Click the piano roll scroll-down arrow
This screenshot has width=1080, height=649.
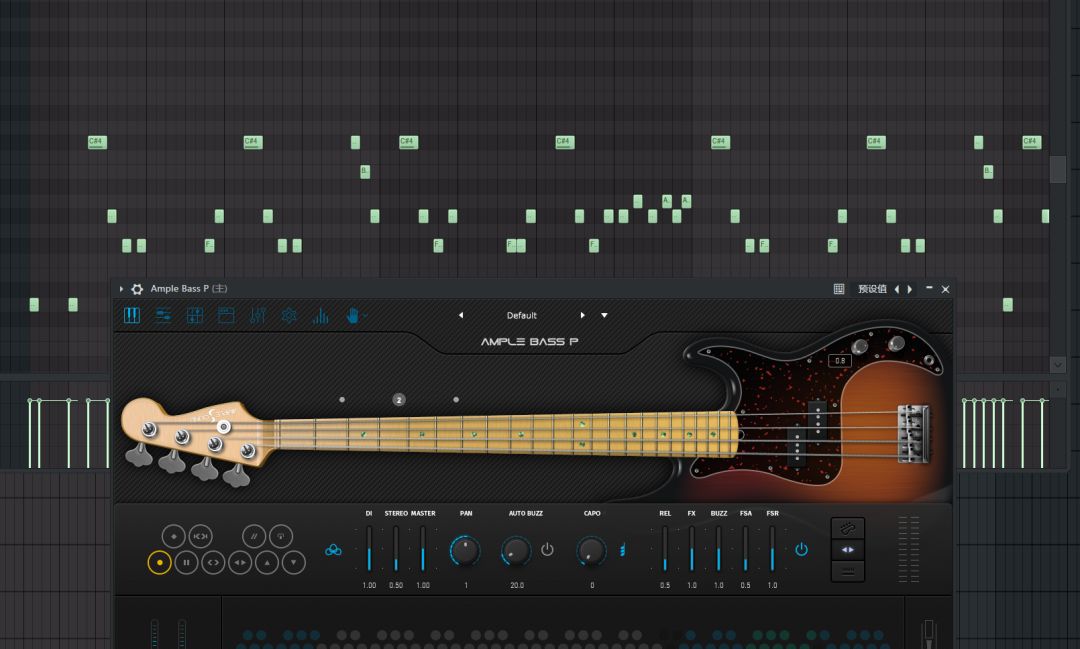[x=1058, y=364]
